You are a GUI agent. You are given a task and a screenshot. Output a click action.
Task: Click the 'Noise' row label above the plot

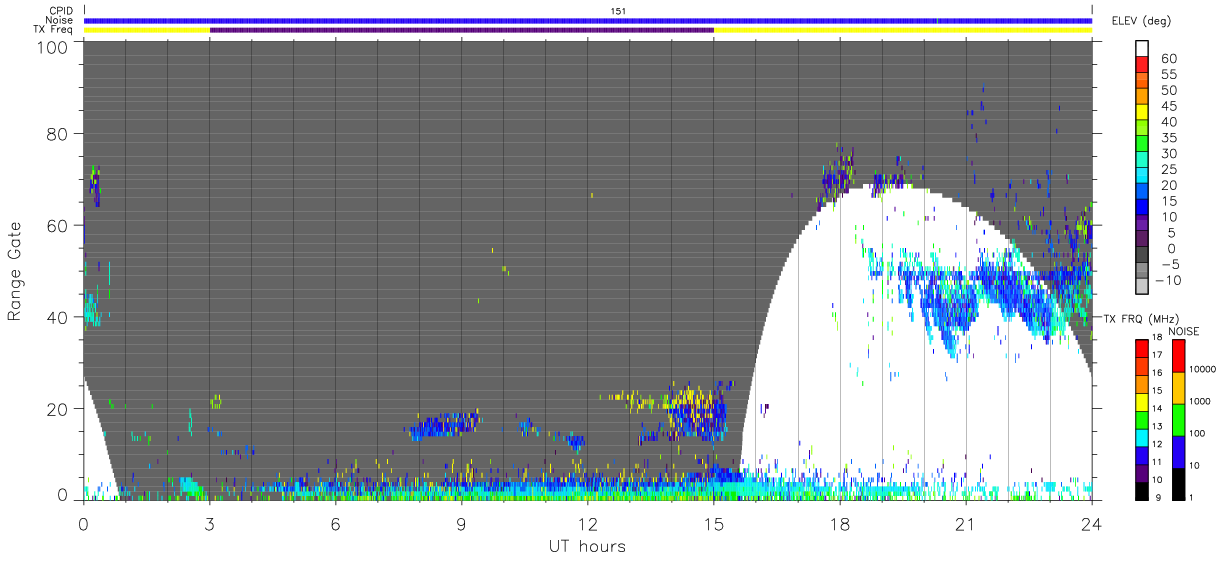59,20
